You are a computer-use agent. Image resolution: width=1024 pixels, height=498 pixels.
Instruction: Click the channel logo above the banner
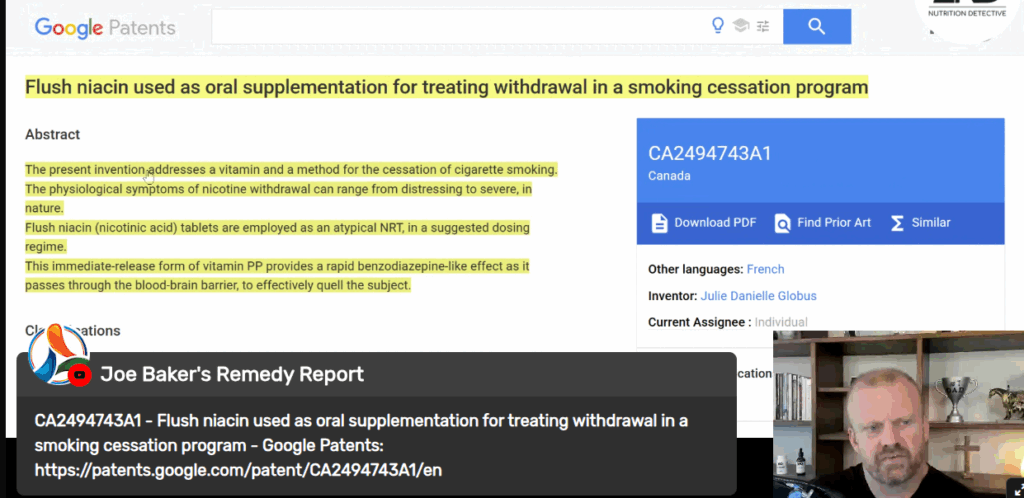[x=59, y=352]
